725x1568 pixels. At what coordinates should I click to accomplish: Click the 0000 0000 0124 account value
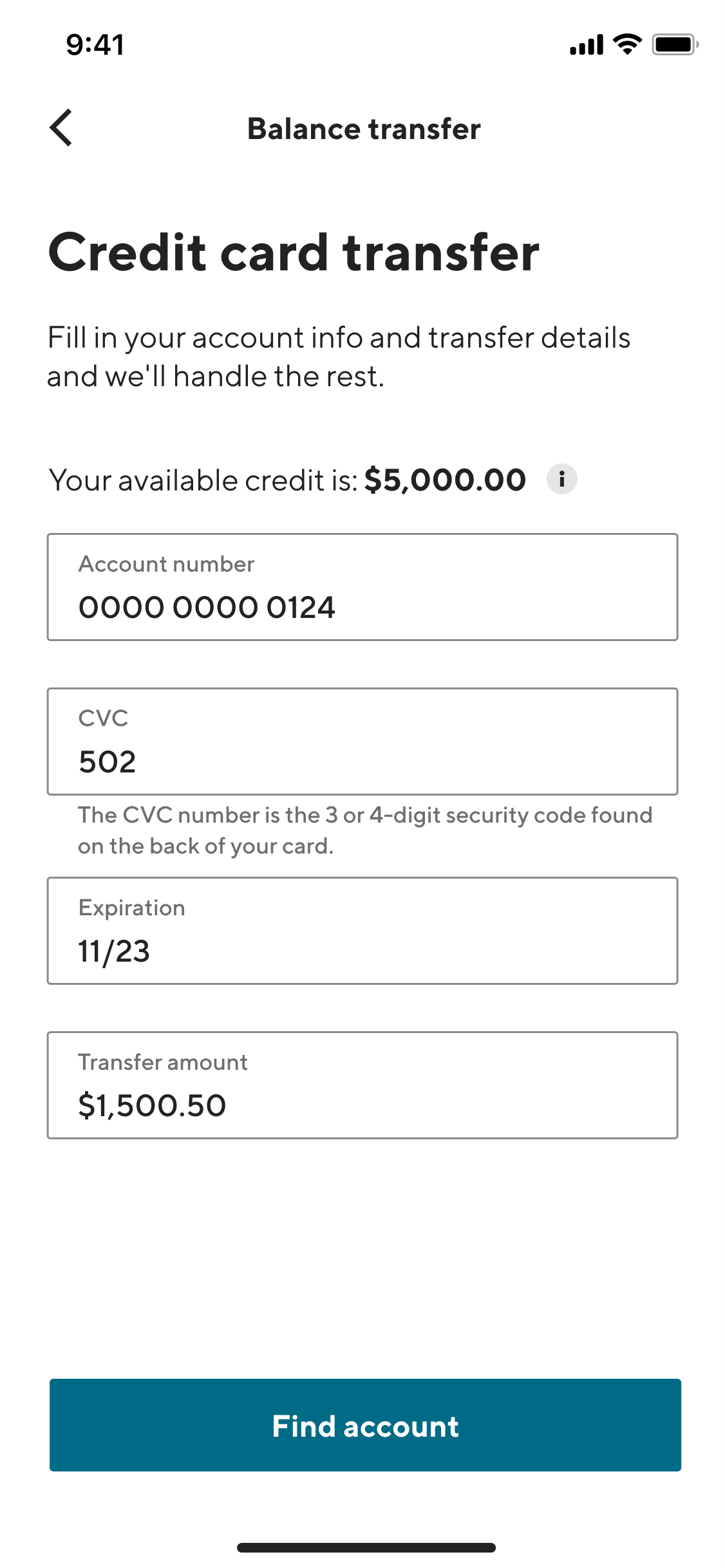click(x=207, y=608)
